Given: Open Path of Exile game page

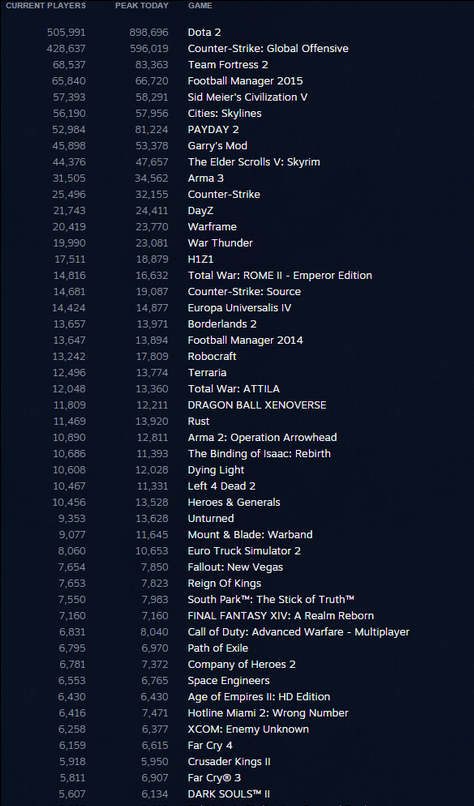Looking at the screenshot, I should [x=218, y=648].
